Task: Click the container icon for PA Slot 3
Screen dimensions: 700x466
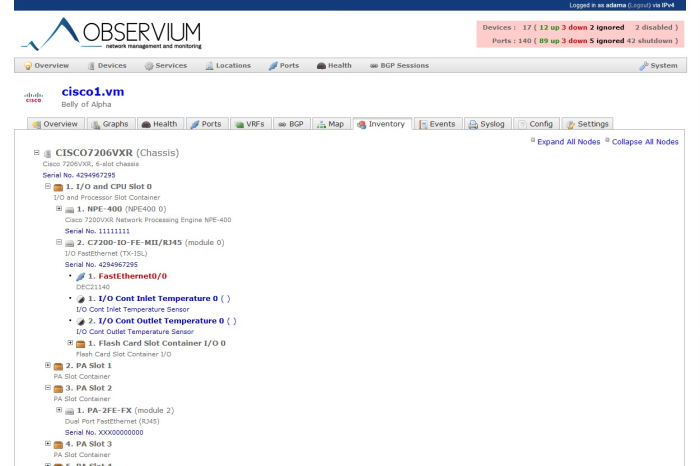Action: click(58, 445)
